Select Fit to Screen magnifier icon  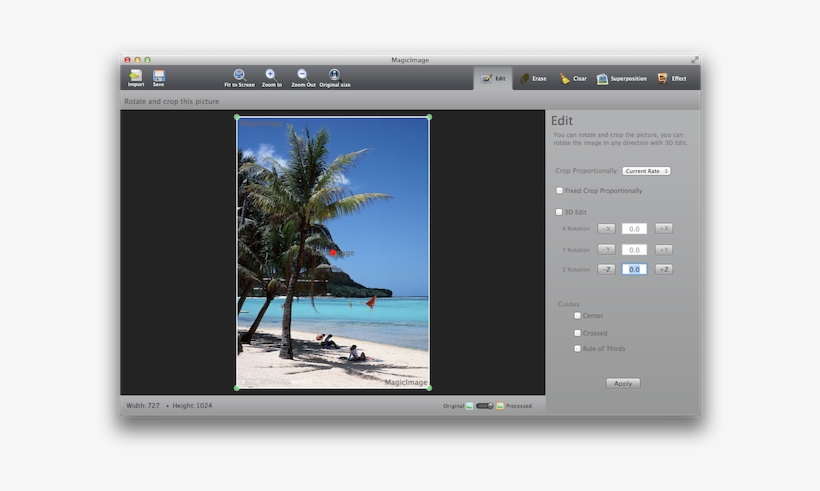239,75
